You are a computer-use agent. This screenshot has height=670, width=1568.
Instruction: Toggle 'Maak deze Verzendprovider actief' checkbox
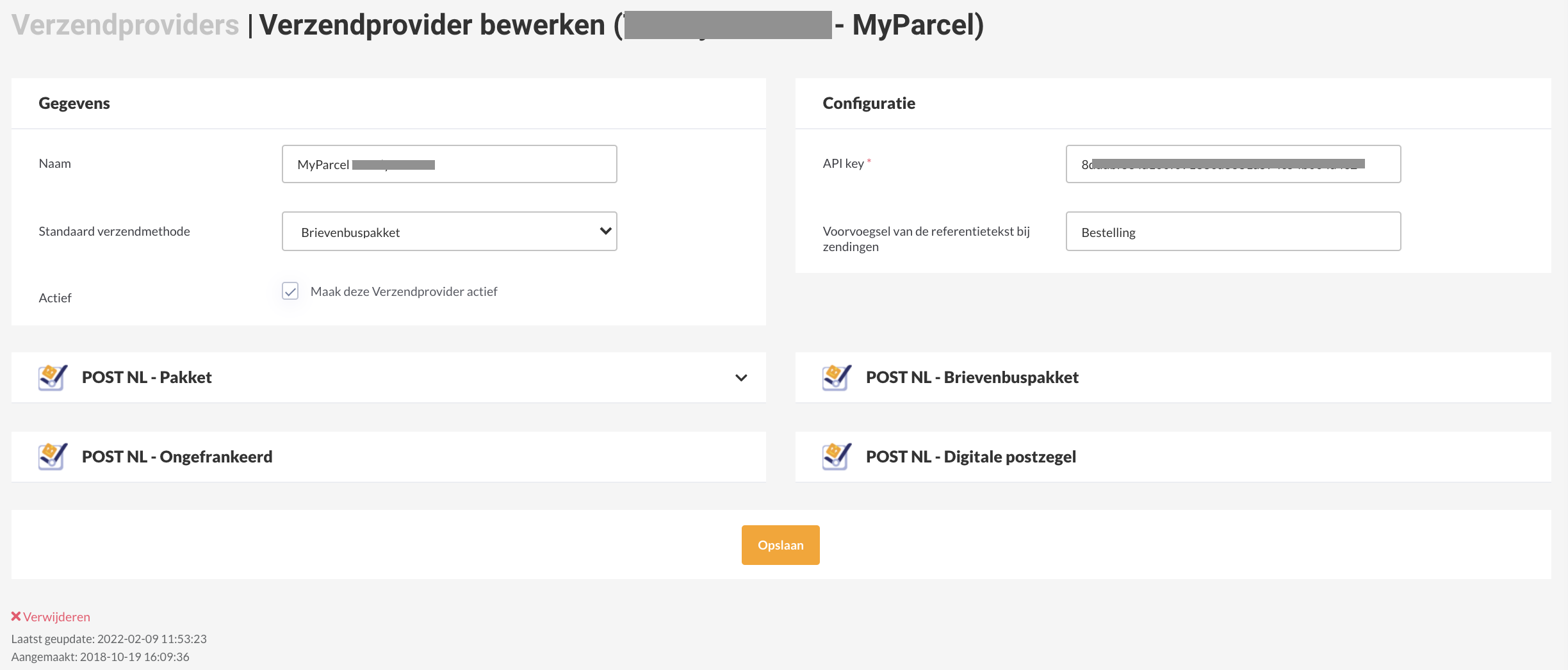(290, 291)
